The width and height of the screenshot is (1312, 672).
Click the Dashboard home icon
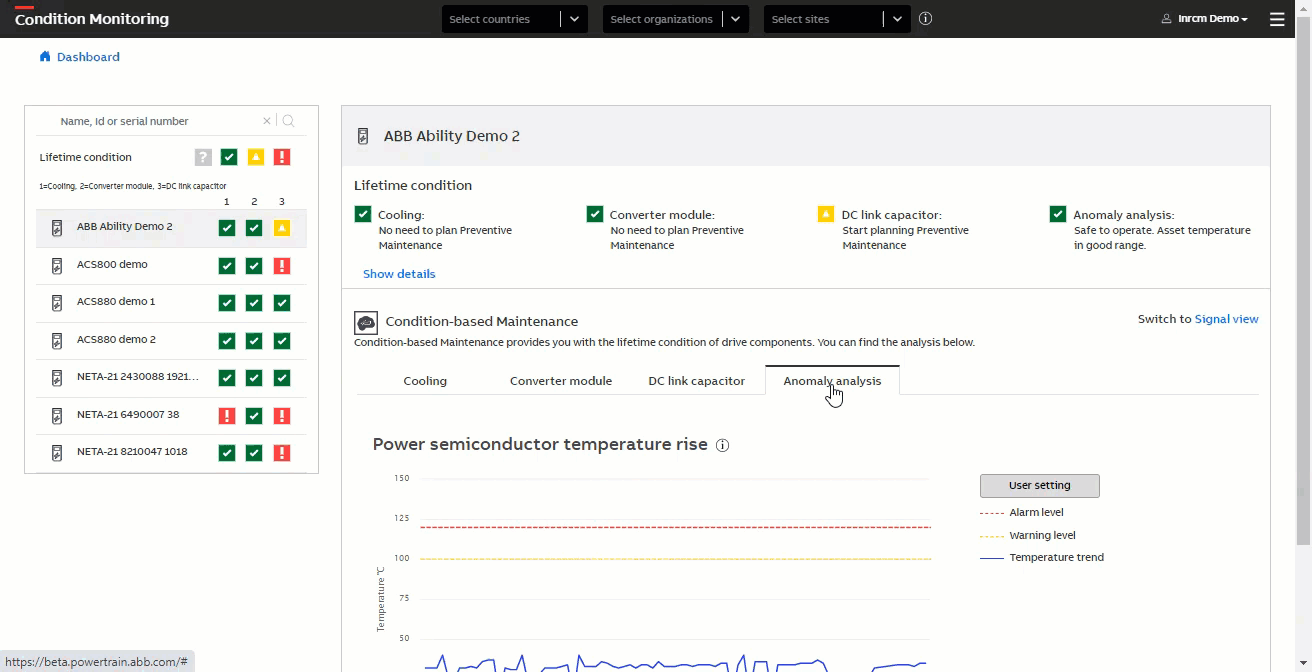[x=45, y=57]
